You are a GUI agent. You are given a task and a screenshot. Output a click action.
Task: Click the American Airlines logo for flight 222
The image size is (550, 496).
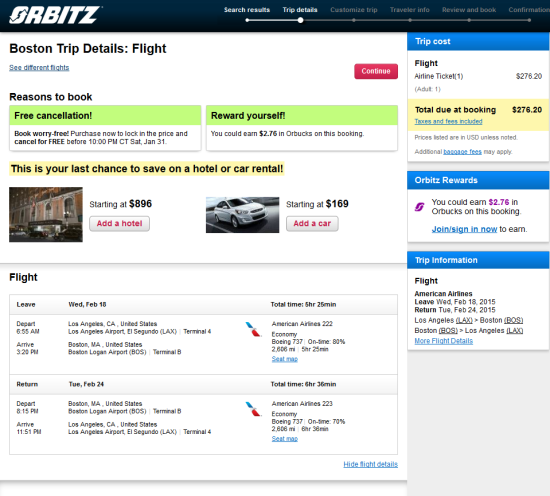pyautogui.click(x=253, y=329)
